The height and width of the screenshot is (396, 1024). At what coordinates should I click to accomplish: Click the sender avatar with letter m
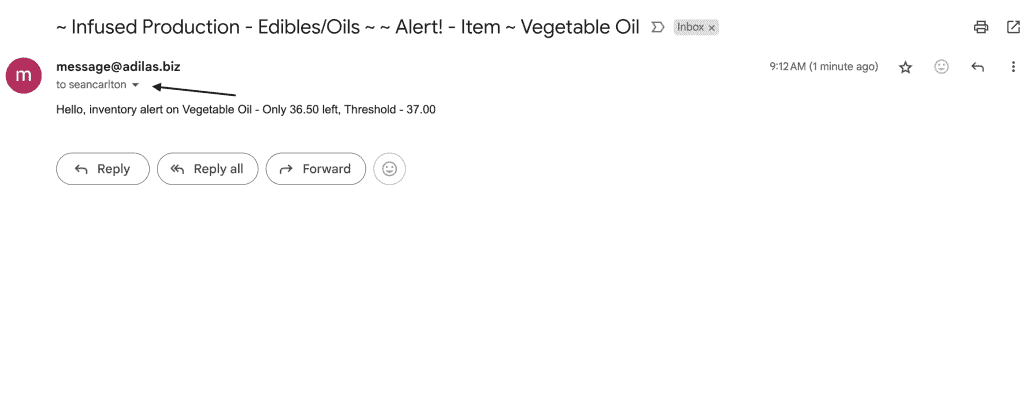tap(24, 75)
